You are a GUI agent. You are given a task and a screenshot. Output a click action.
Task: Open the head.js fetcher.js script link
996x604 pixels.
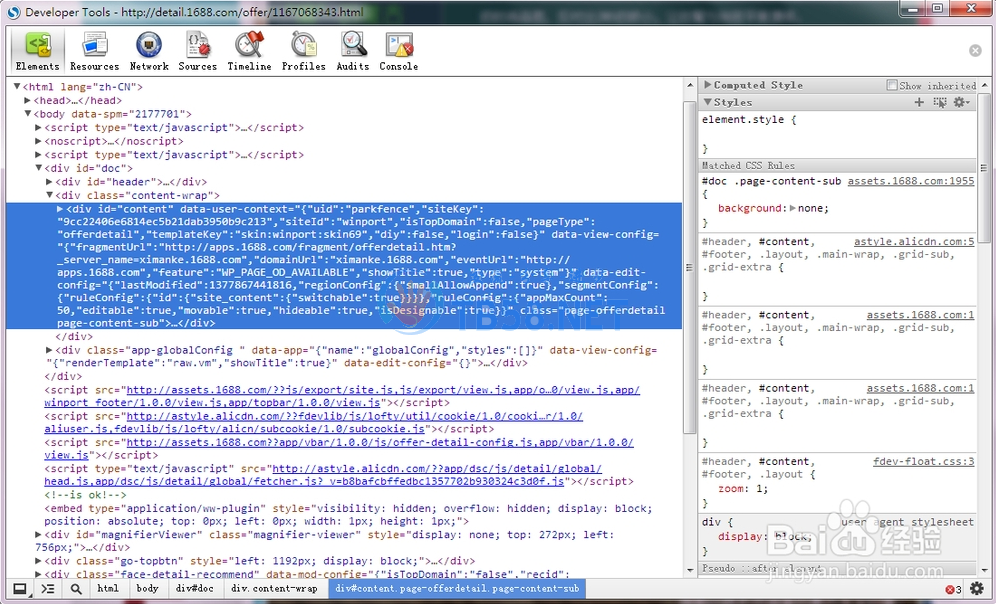(323, 475)
